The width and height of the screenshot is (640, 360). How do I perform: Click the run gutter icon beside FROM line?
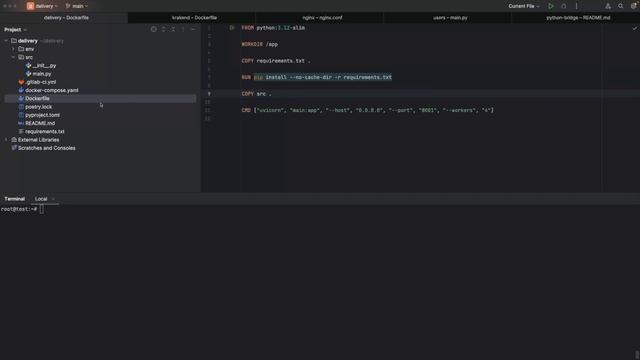[232, 28]
